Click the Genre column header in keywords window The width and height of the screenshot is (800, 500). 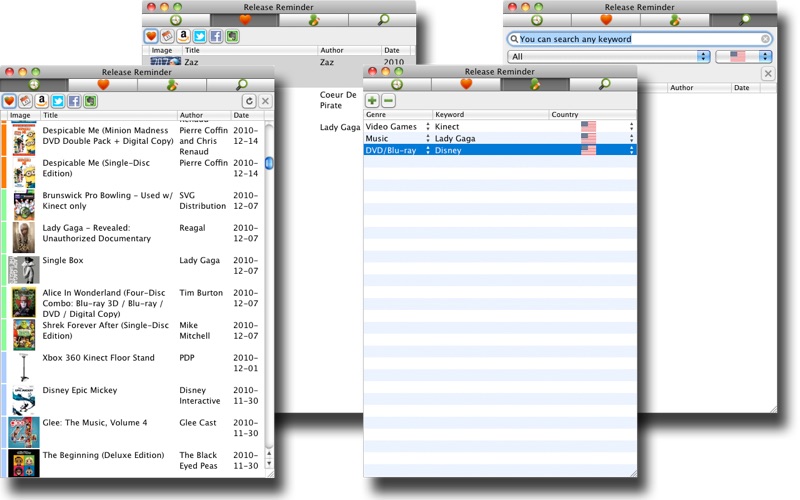click(398, 115)
